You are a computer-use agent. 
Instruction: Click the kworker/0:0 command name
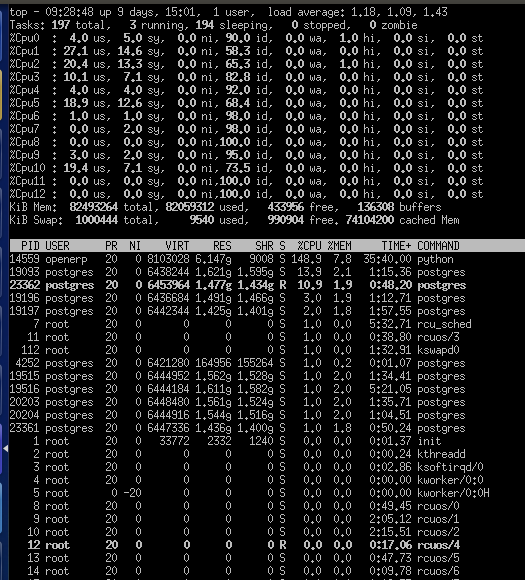[450, 480]
